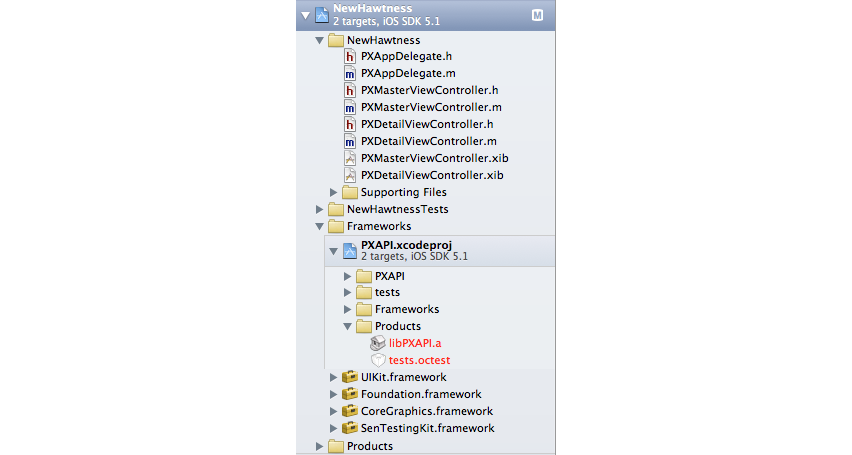Expand the NewHawtnessTests group
The image size is (852, 455).
[x=320, y=209]
